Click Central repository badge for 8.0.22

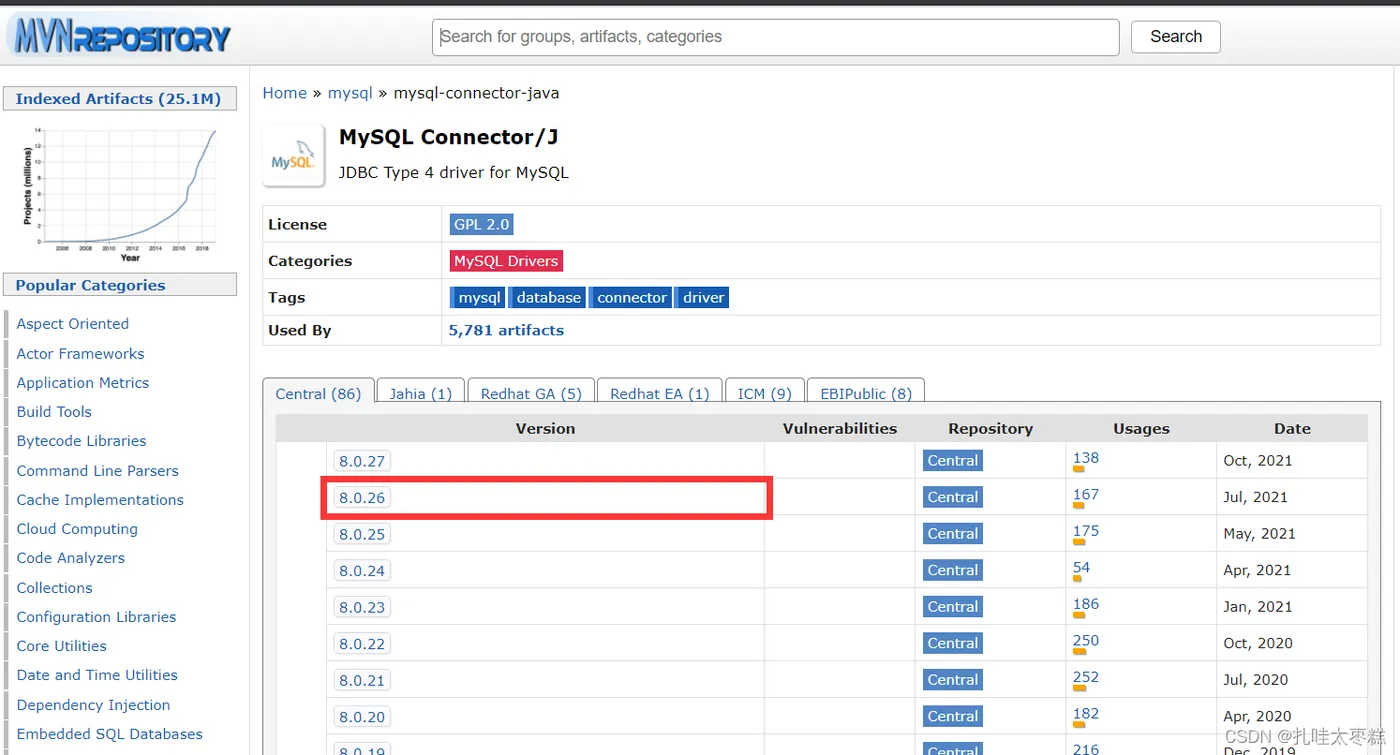coord(953,643)
